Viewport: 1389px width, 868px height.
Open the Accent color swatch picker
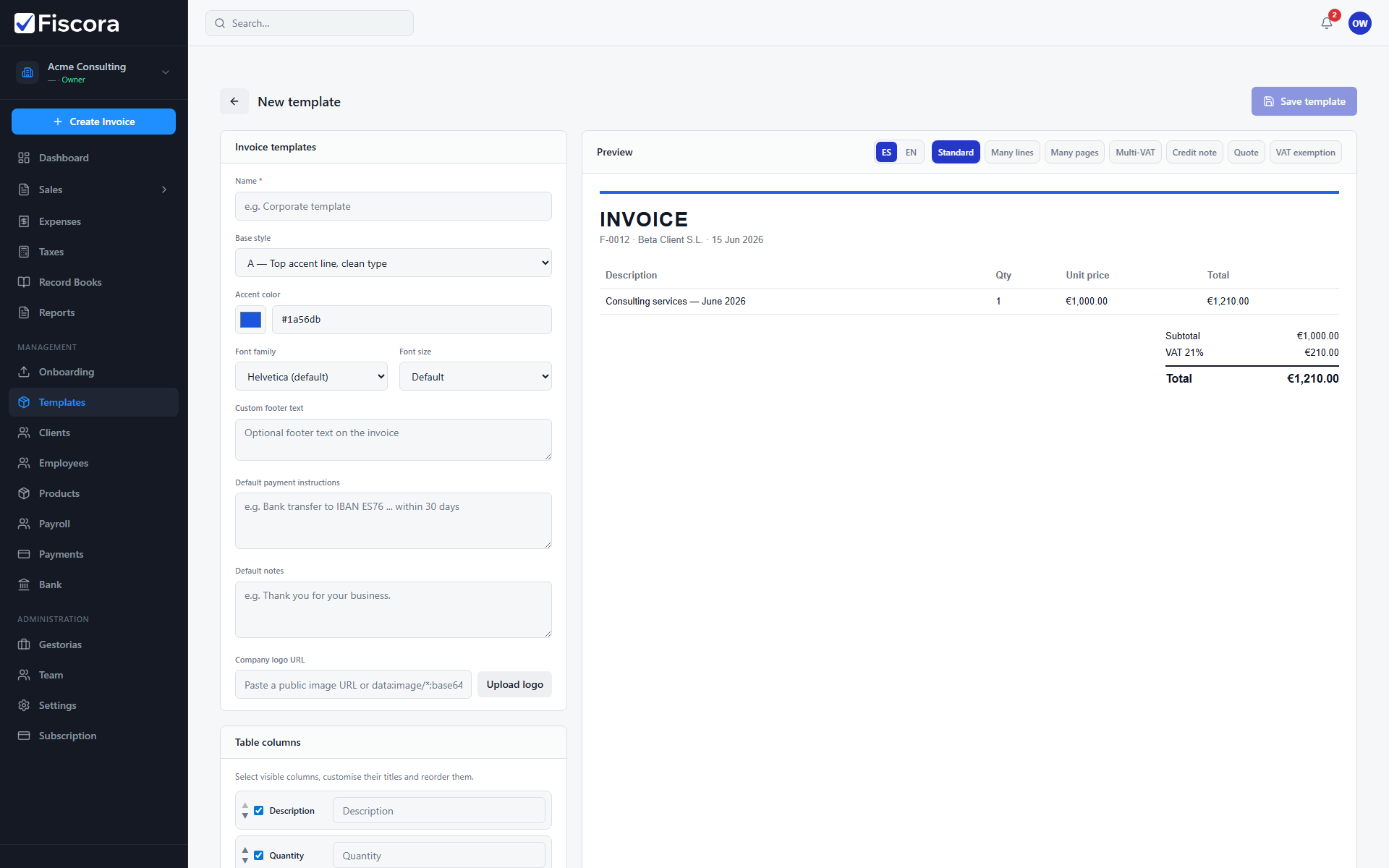pos(250,320)
